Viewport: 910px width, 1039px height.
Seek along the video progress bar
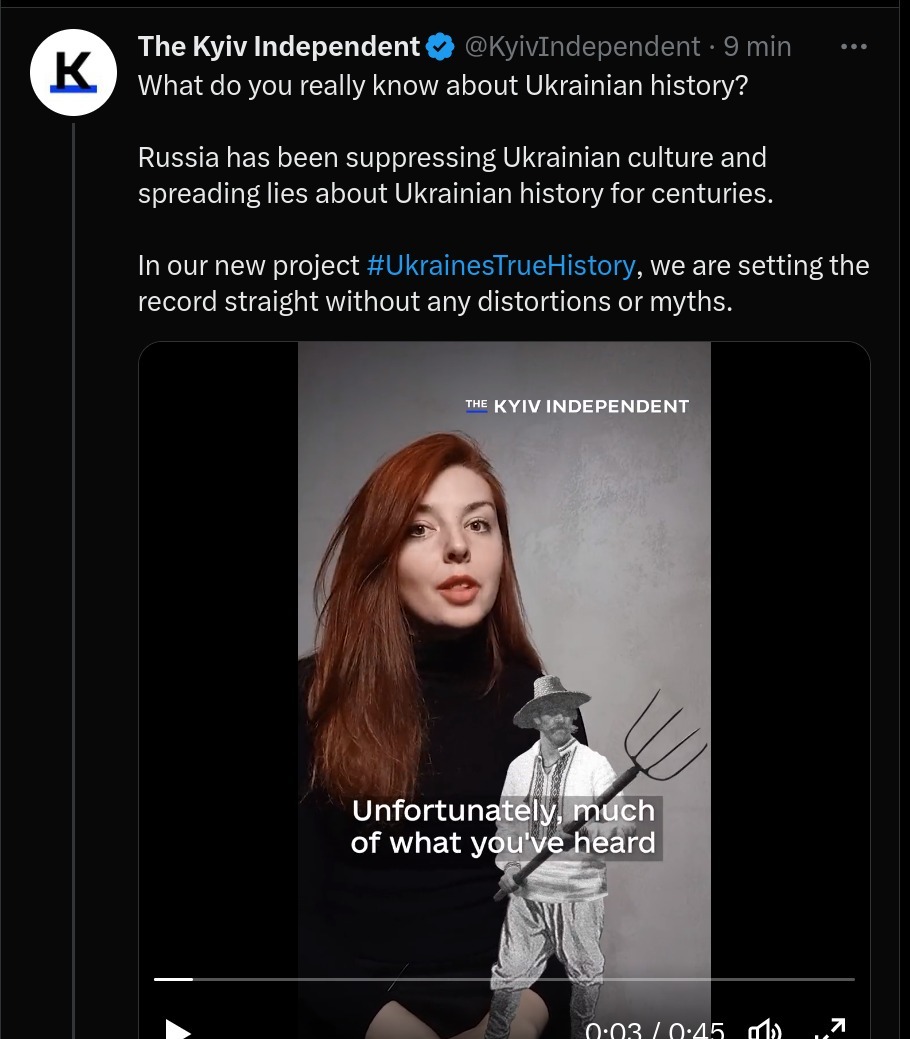click(x=504, y=979)
